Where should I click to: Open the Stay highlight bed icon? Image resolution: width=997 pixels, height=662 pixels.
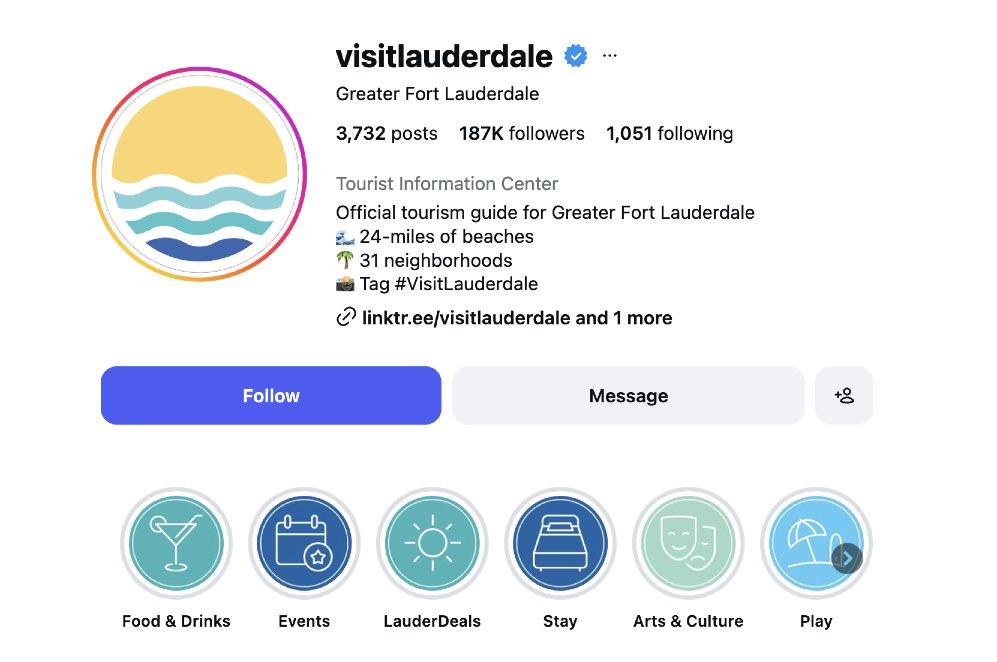pos(560,543)
